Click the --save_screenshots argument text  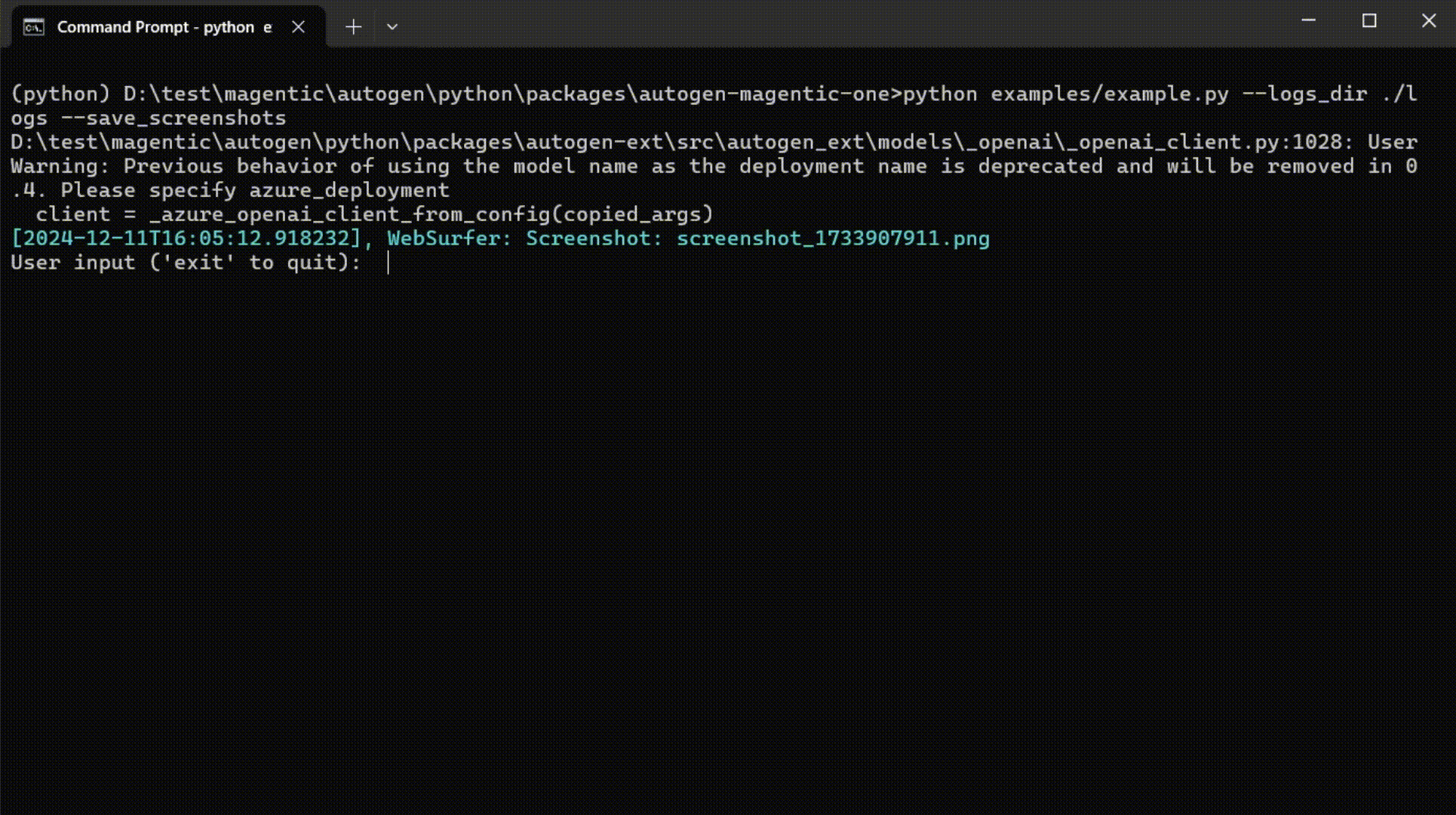(x=174, y=118)
